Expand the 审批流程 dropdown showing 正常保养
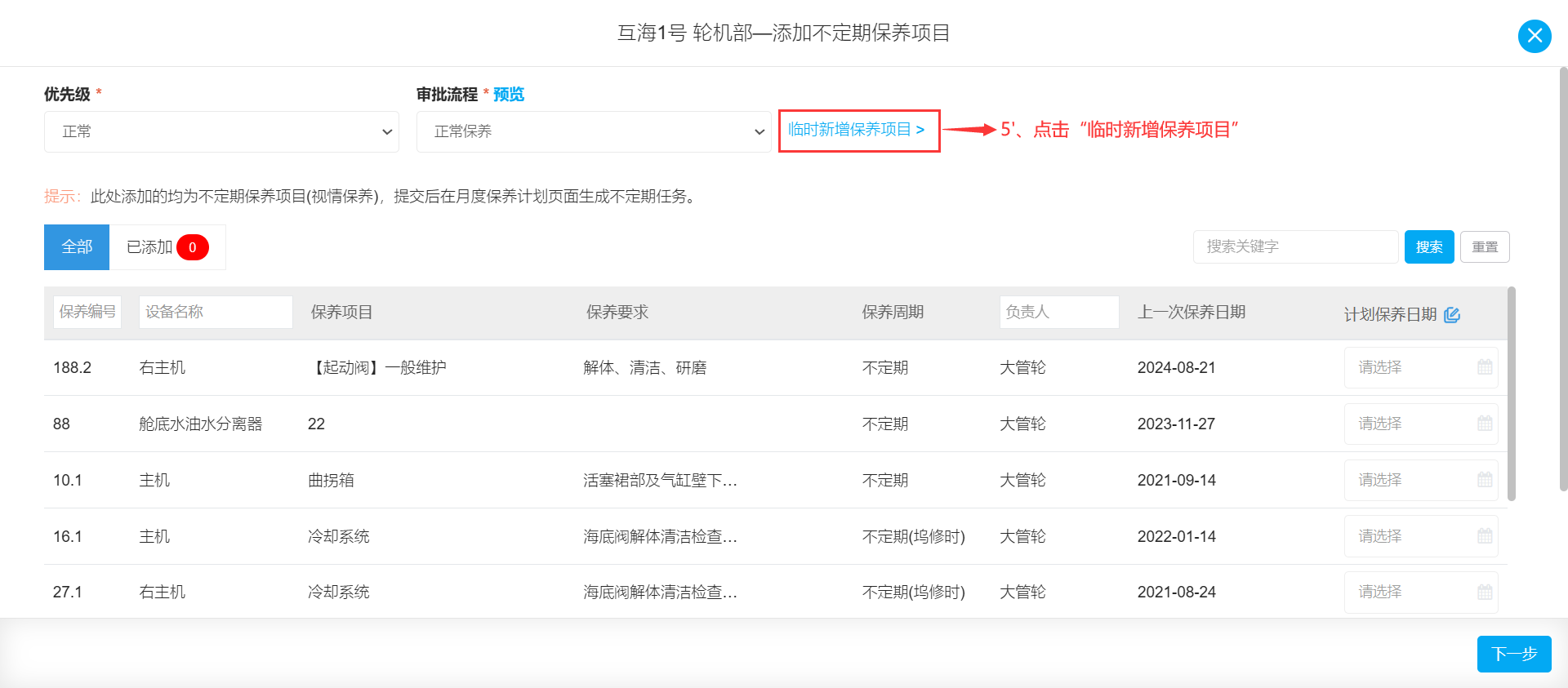The image size is (1568, 688). (x=594, y=131)
